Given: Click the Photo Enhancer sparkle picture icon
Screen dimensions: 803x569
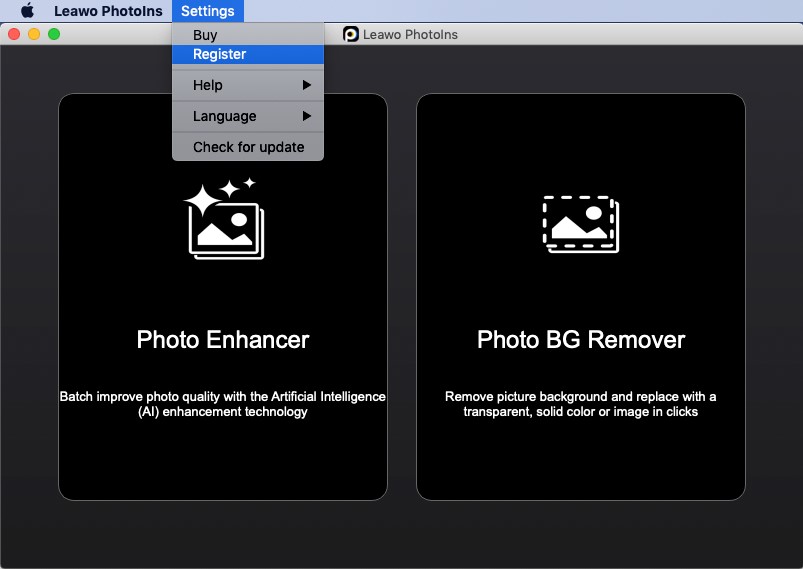Looking at the screenshot, I should [223, 220].
